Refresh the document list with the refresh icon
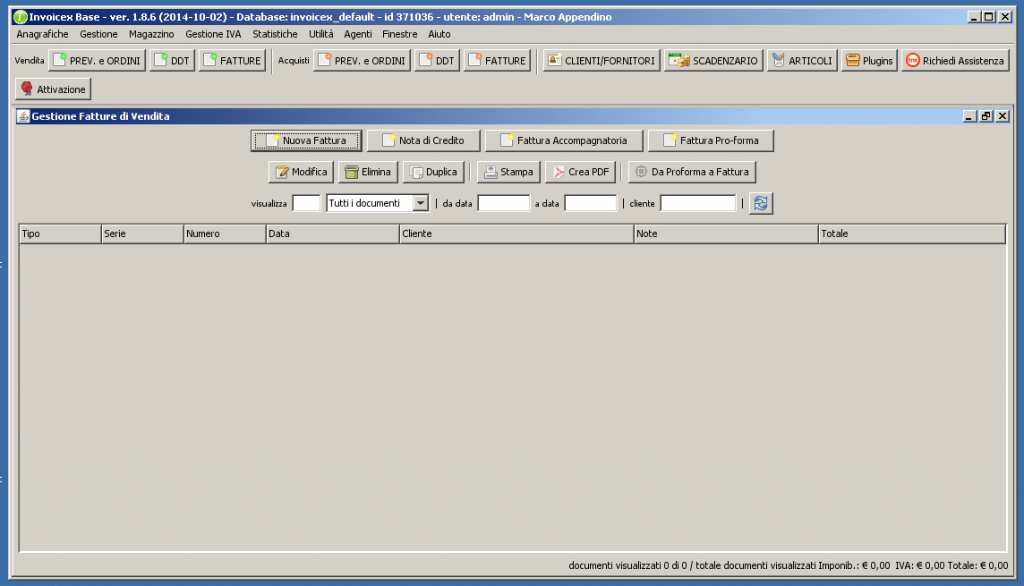 click(758, 203)
